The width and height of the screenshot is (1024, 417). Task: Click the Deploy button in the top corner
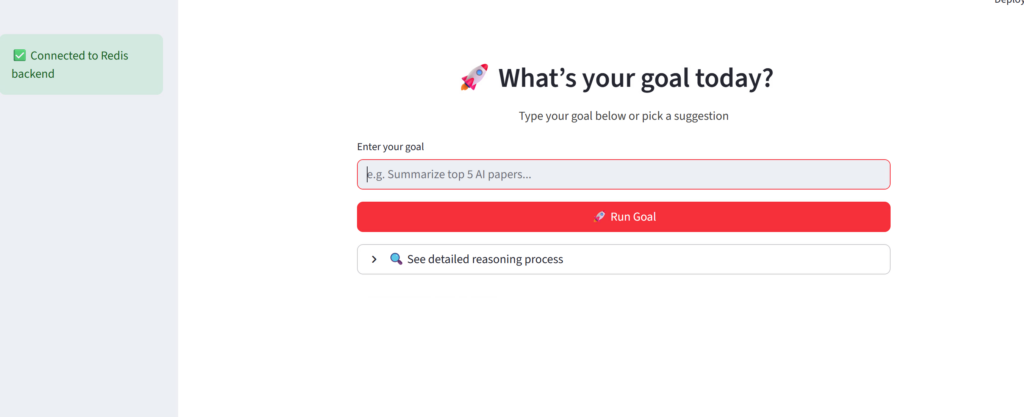coord(1008,3)
